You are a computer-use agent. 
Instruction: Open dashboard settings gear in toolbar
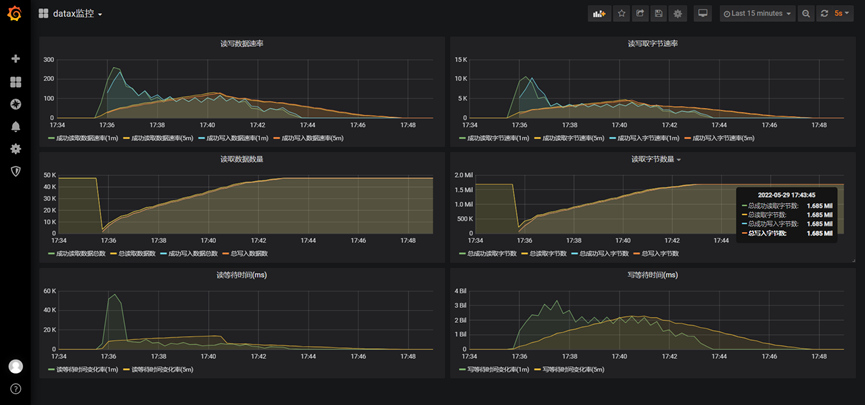[677, 14]
